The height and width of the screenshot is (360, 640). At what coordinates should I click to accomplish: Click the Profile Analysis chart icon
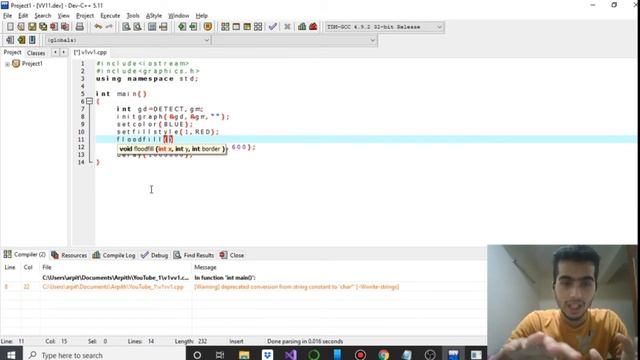302,27
